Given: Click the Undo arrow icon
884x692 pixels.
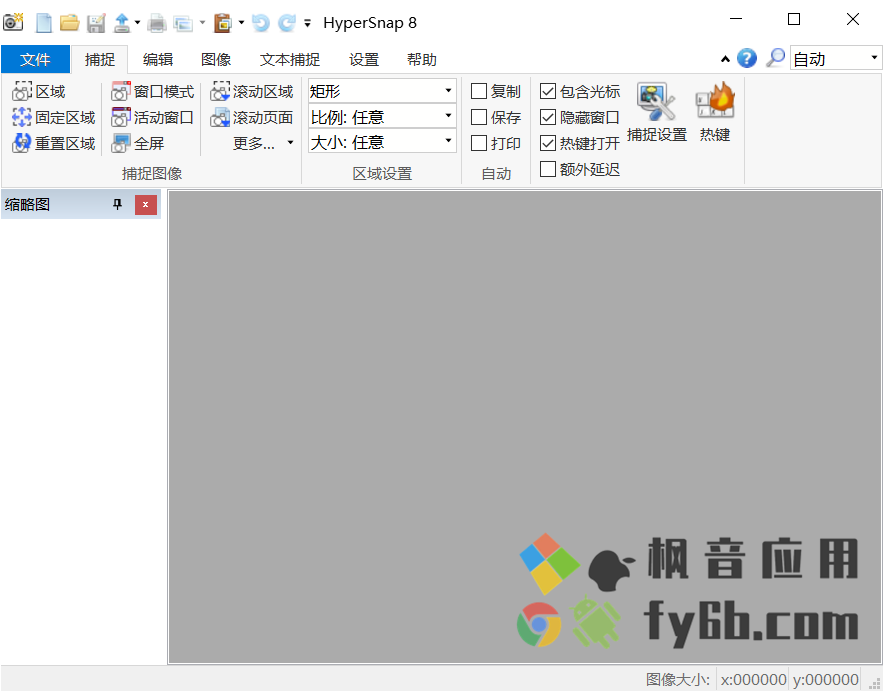Looking at the screenshot, I should 260,23.
